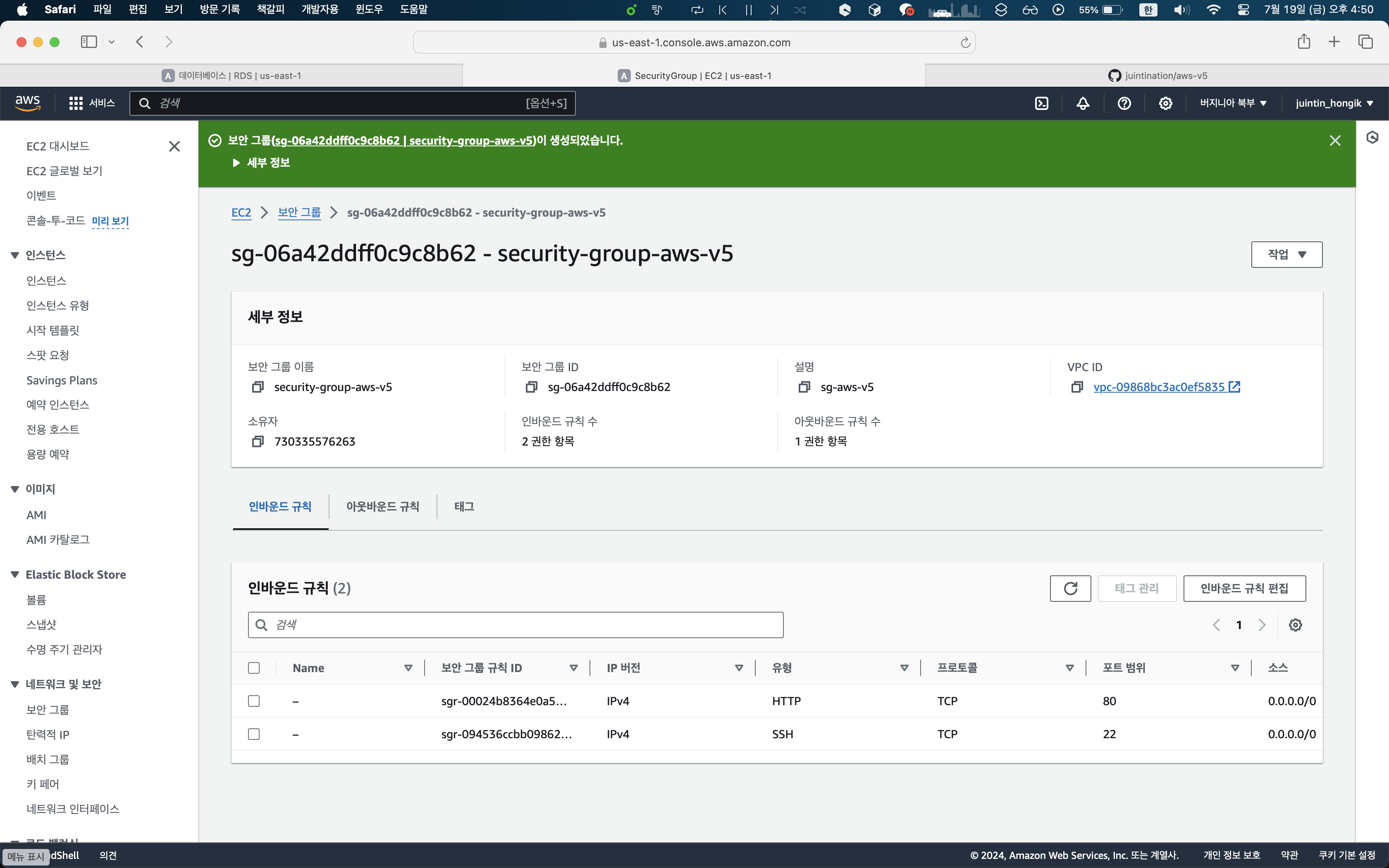
Task: Open the vpc-09868bc3ac0ef5835 link
Action: (x=1159, y=388)
